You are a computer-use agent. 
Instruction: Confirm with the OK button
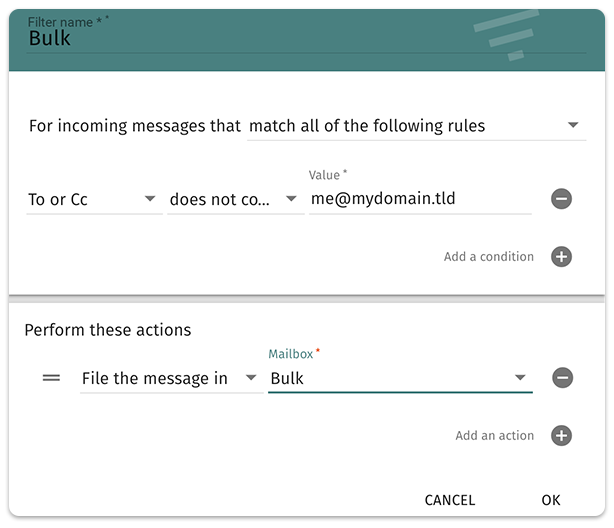click(551, 500)
